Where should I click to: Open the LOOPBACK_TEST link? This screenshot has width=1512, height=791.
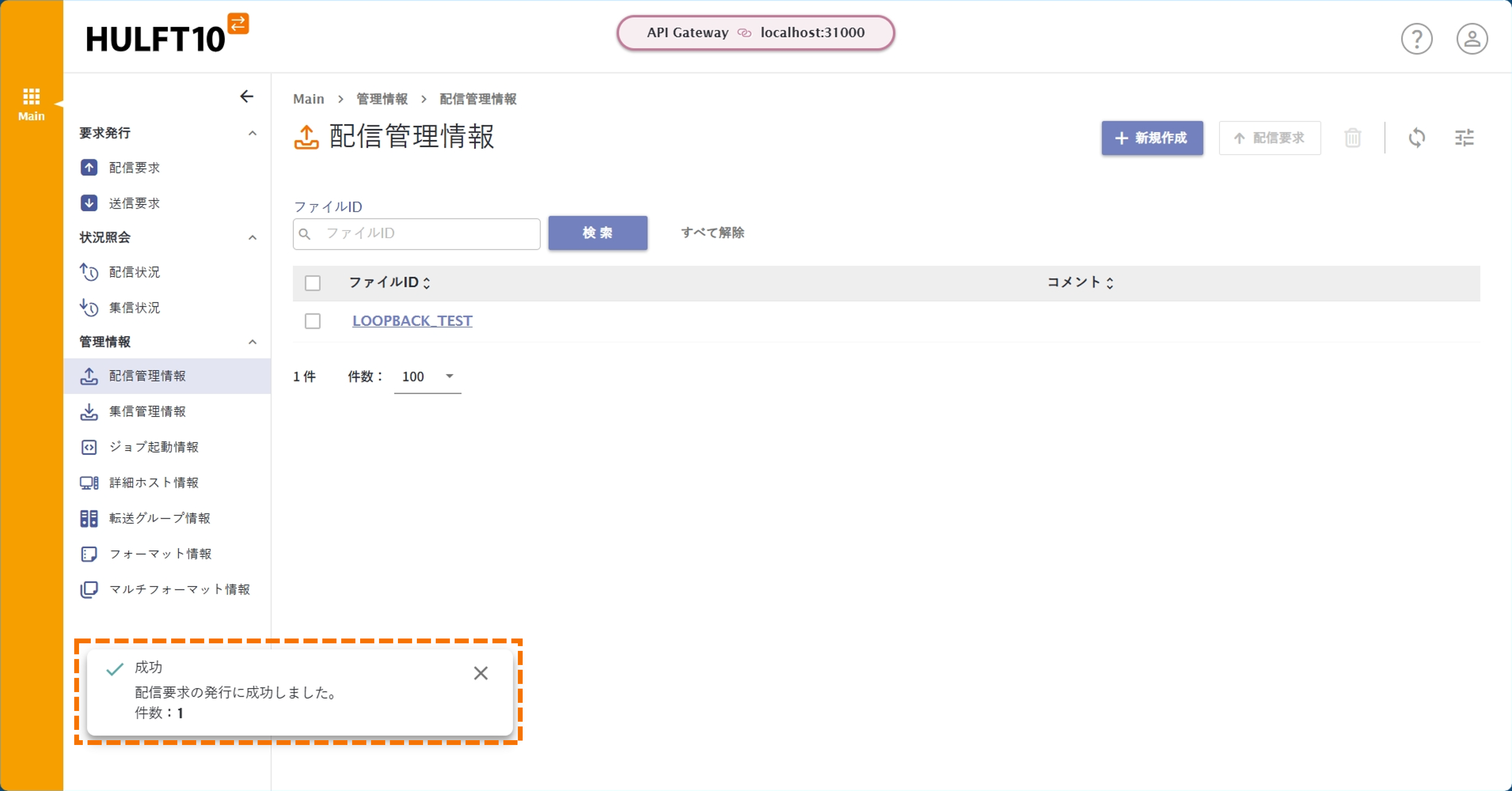click(x=412, y=321)
